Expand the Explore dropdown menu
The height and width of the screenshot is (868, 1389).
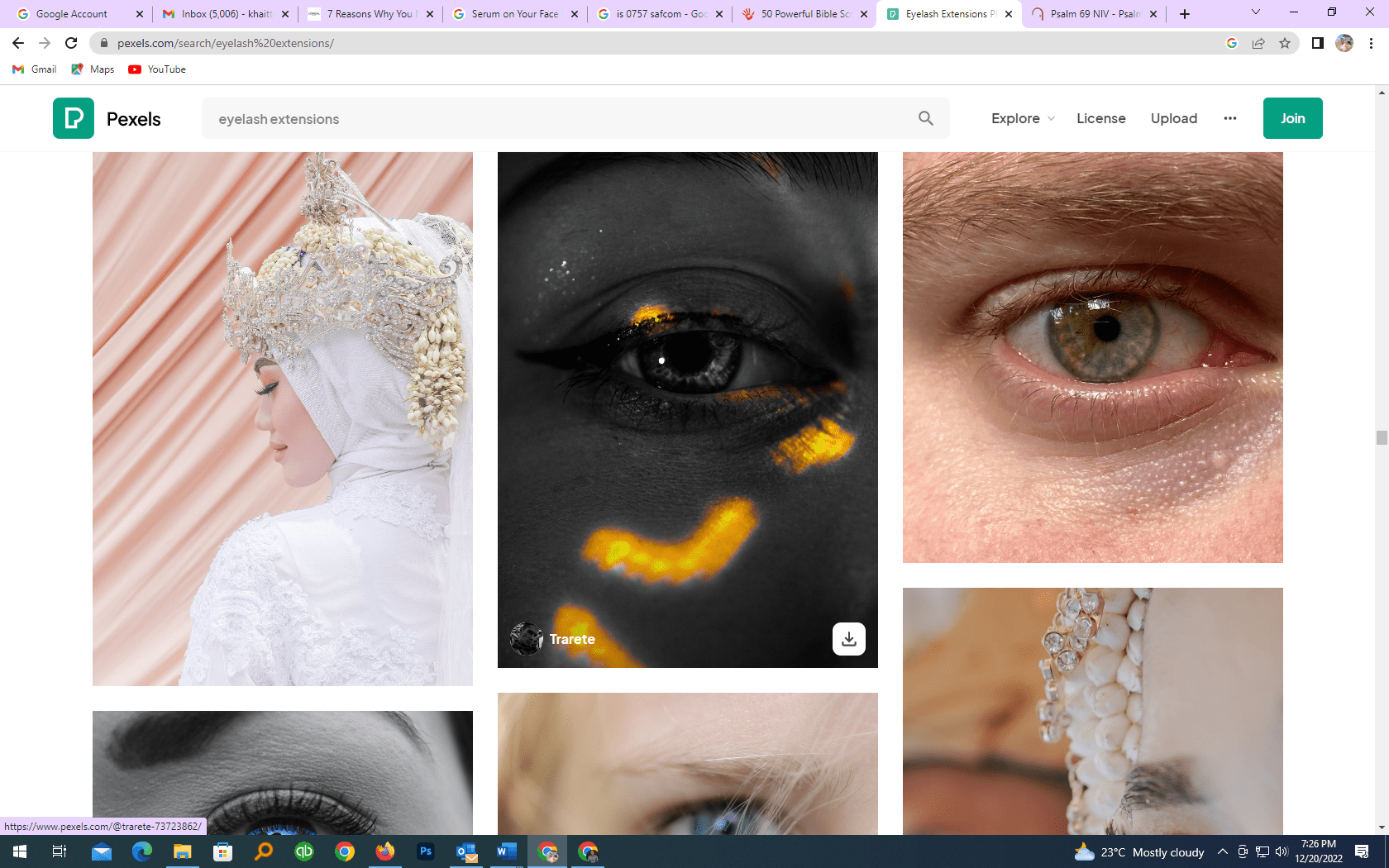click(1023, 118)
